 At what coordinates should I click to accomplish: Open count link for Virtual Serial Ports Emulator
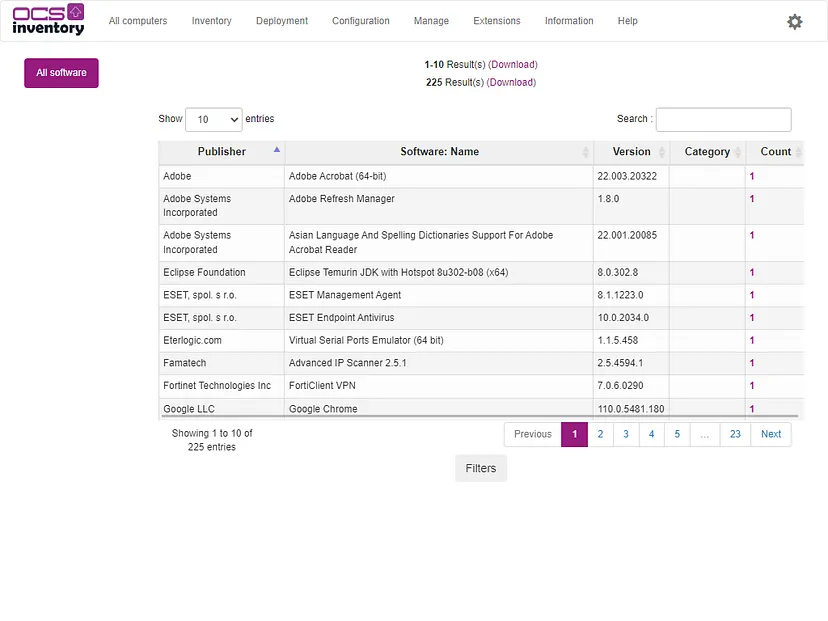pos(752,341)
